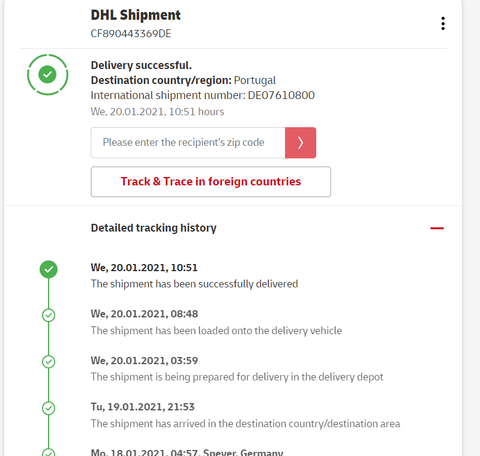Viewport: 480px width, 456px height.
Task: Click the Speyer, Germany timeline checkmark
Action: (49, 452)
